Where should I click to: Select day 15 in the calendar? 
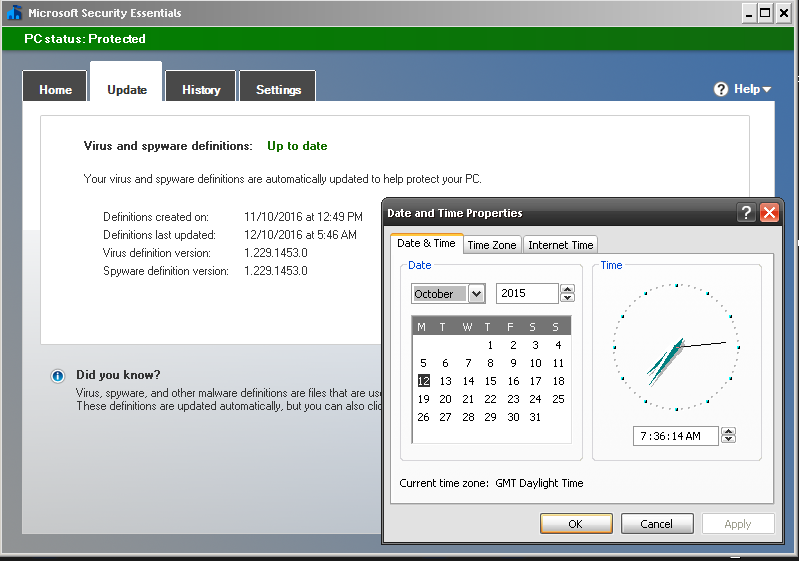490,381
